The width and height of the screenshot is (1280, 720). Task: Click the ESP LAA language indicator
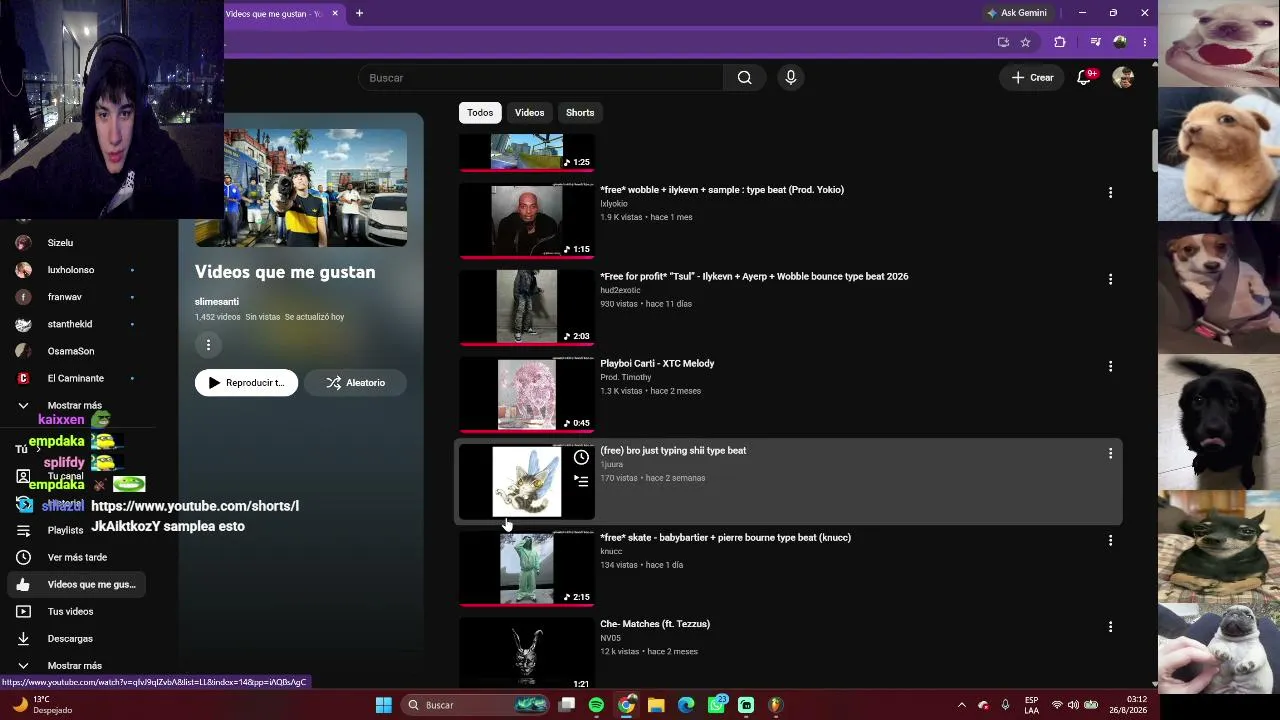(1031, 705)
